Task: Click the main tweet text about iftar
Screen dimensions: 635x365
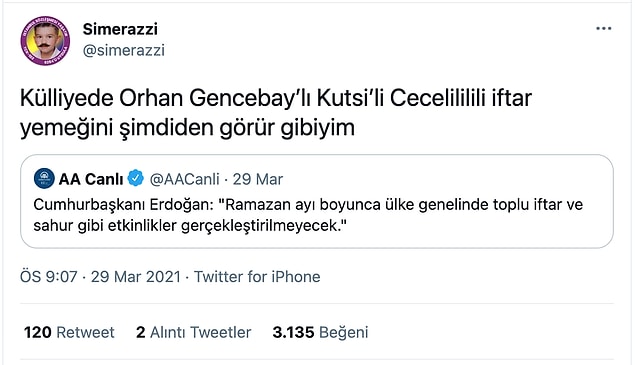Action: click(x=276, y=113)
